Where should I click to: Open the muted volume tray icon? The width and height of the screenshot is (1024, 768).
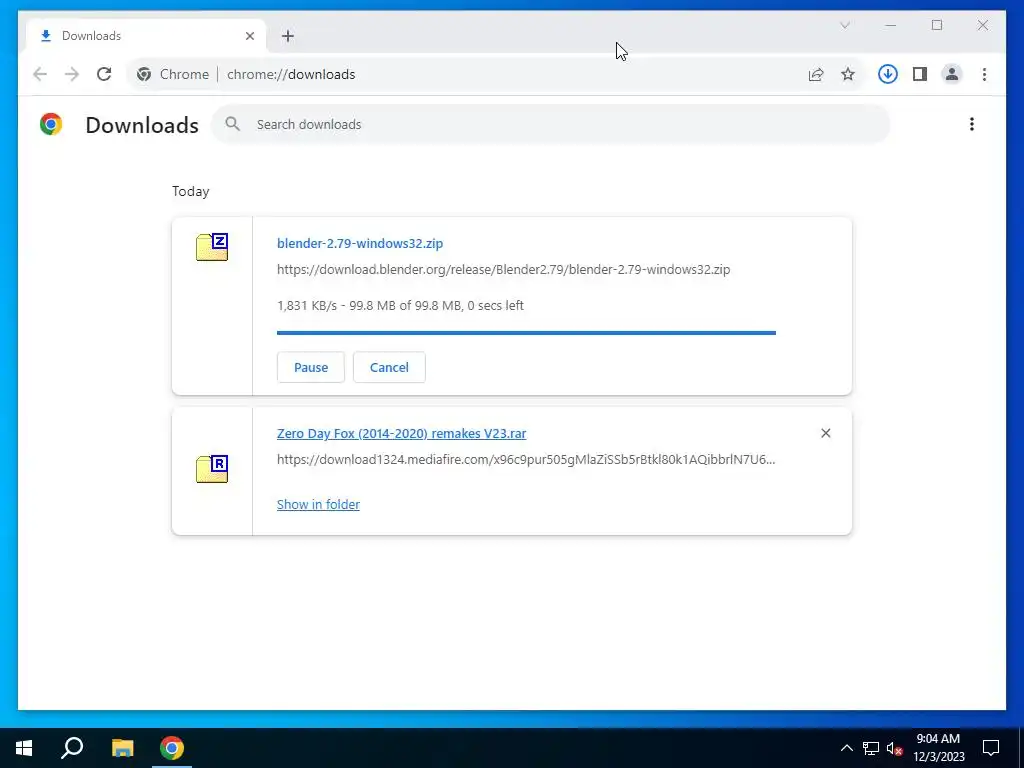[x=894, y=748]
